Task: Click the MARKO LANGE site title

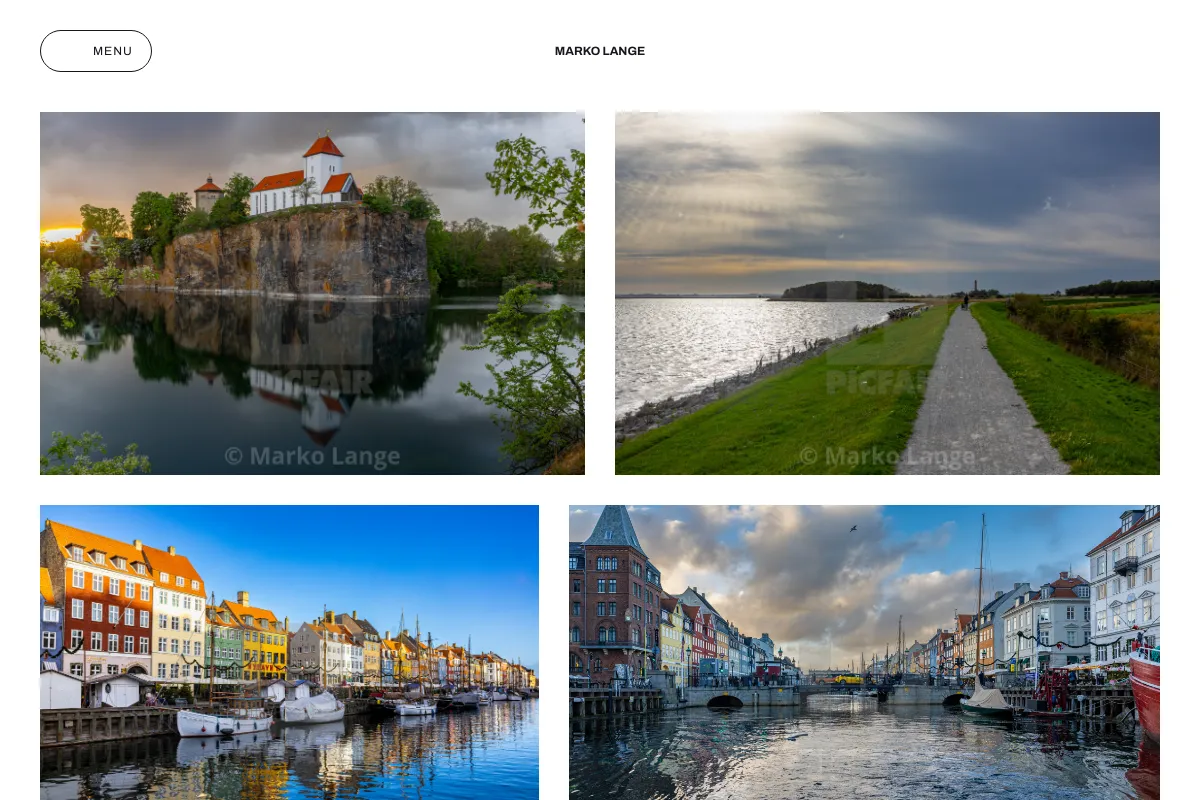Action: [x=600, y=51]
